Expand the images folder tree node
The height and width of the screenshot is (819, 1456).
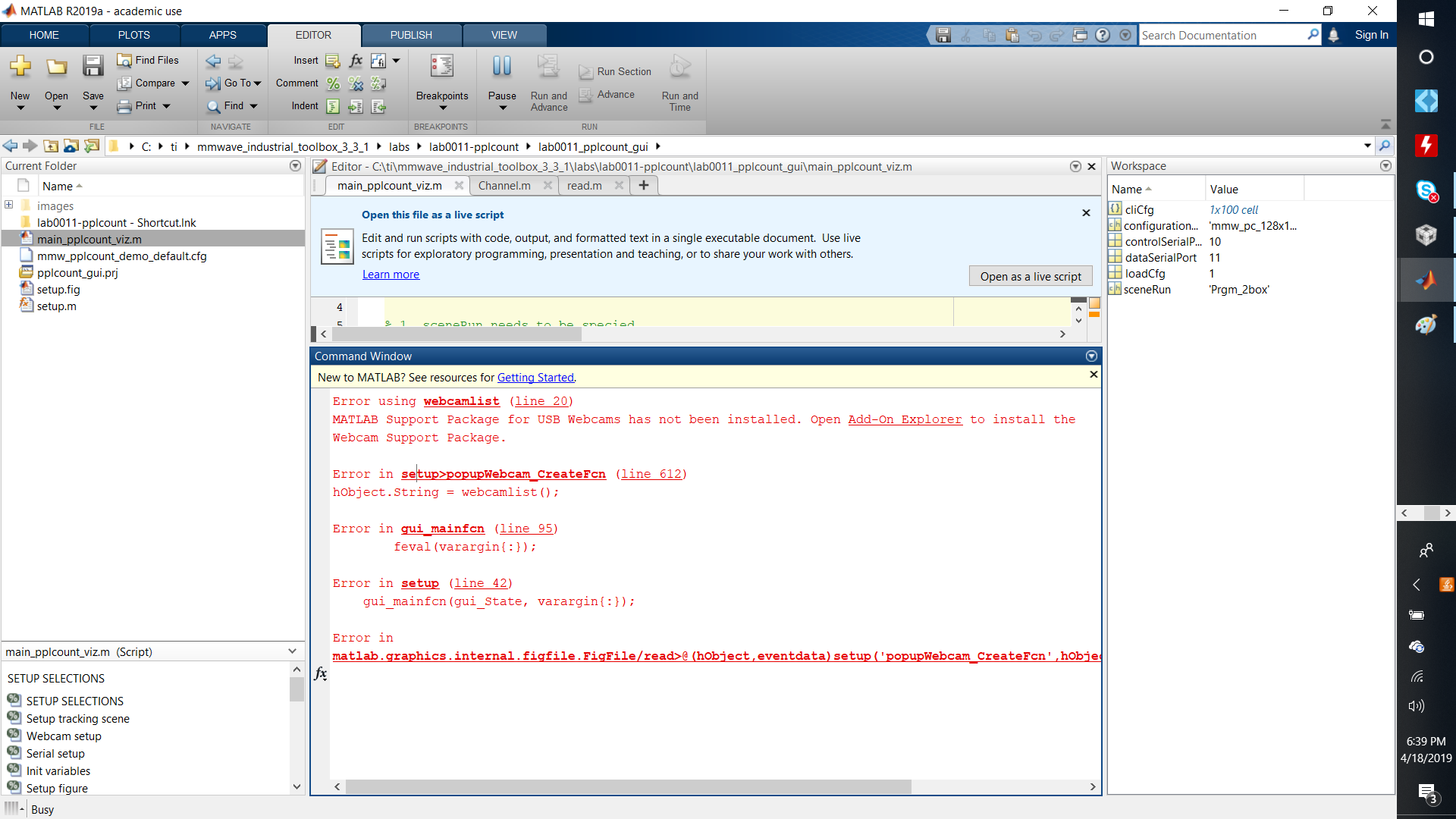[x=8, y=205]
